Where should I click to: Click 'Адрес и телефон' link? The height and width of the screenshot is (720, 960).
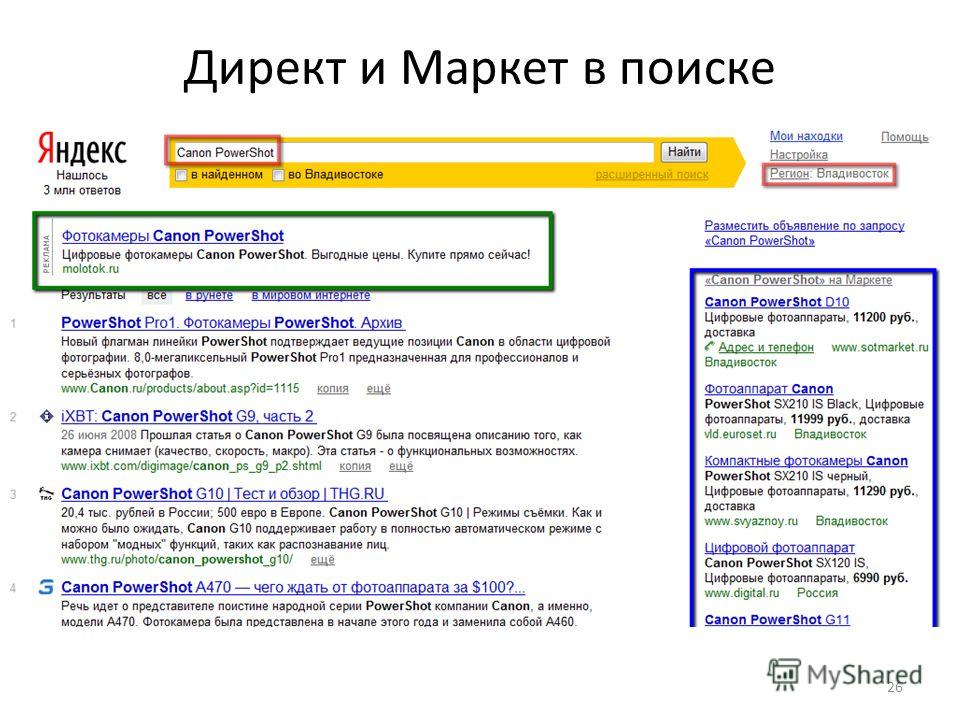click(x=766, y=347)
